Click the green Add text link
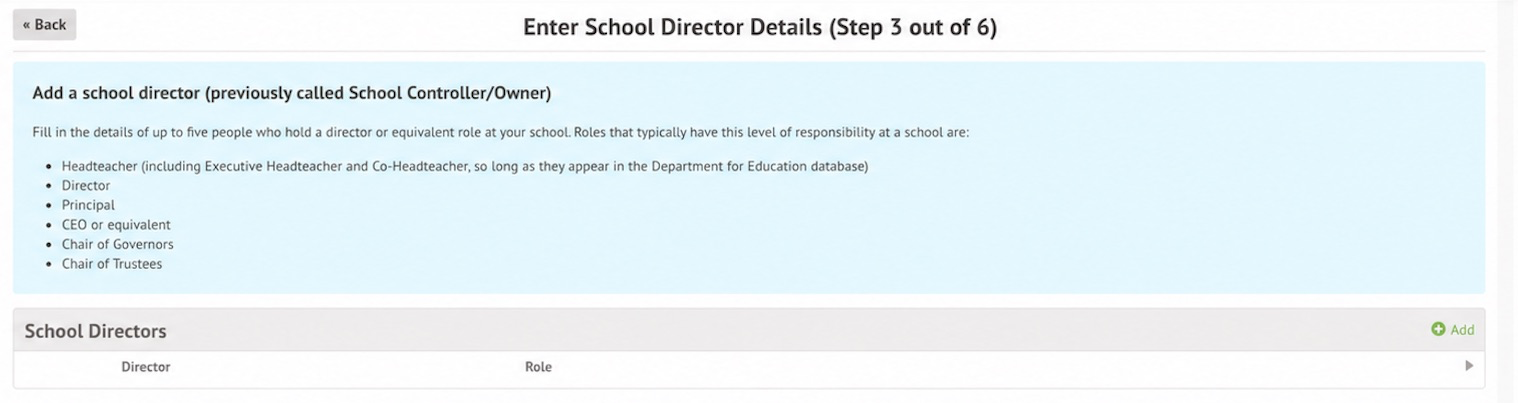This screenshot has height=403, width=1518. point(1462,330)
